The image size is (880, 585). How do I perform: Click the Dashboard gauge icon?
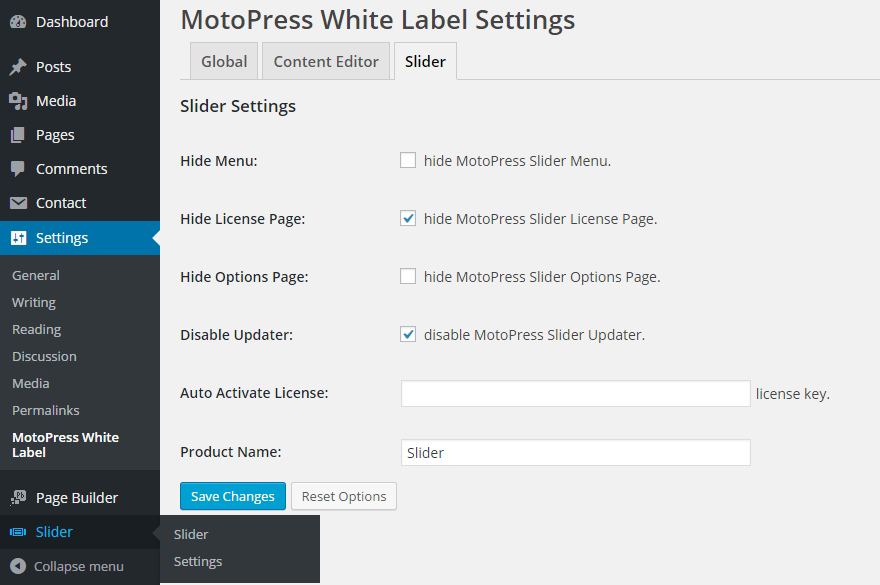(x=18, y=22)
